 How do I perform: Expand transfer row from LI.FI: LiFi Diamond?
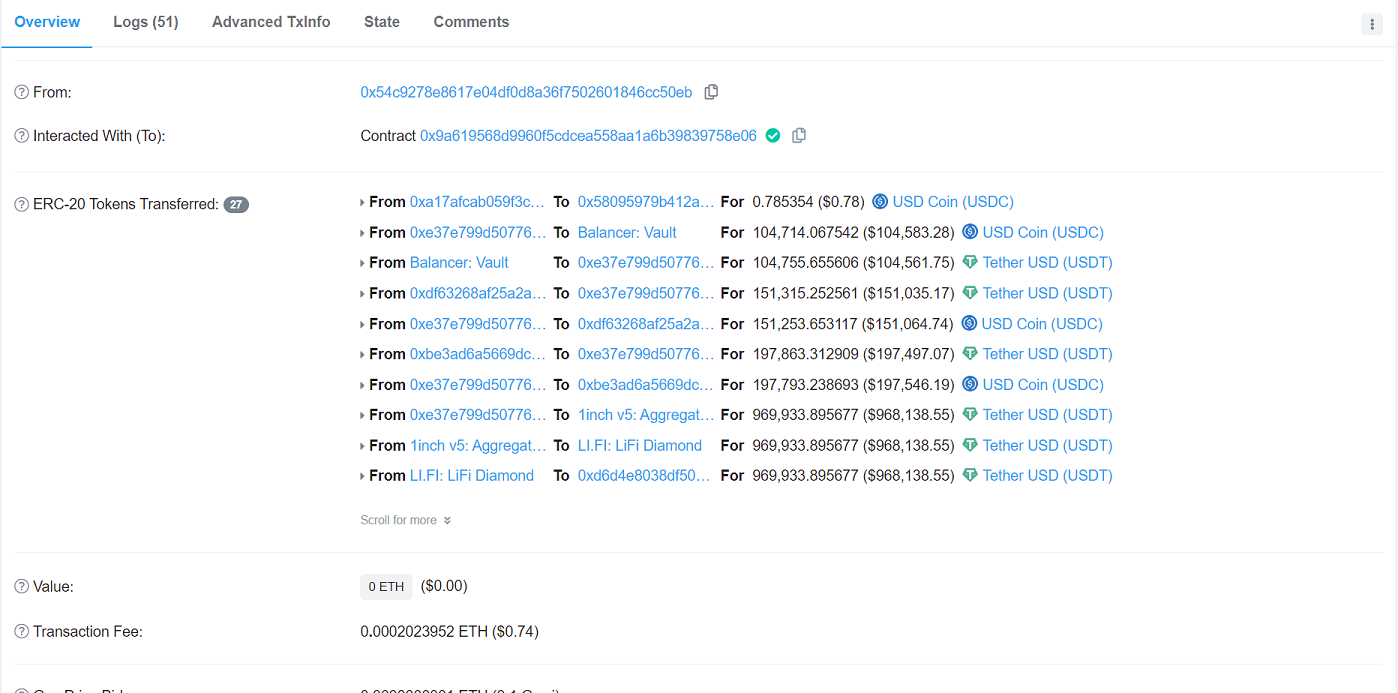pyautogui.click(x=363, y=476)
